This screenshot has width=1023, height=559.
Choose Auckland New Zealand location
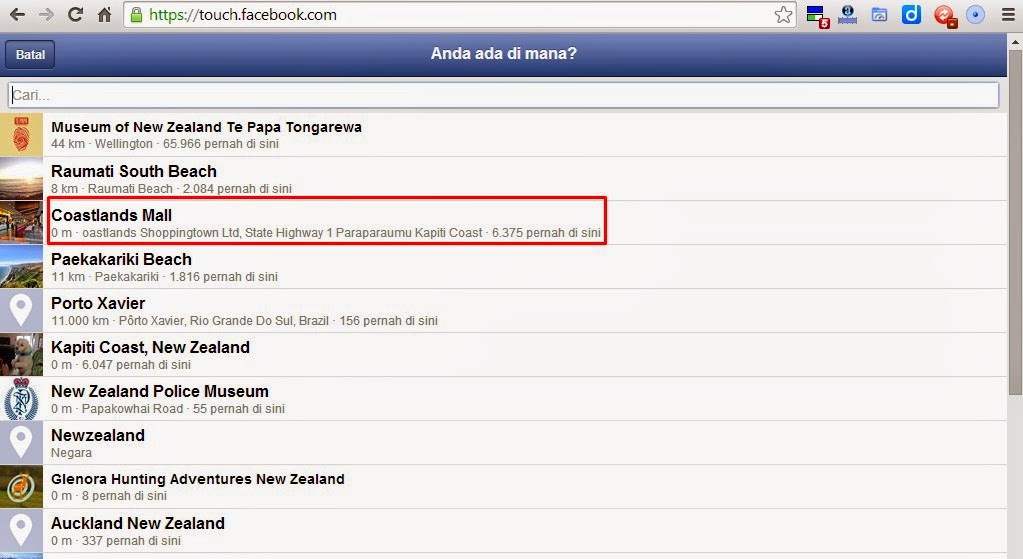[503, 531]
